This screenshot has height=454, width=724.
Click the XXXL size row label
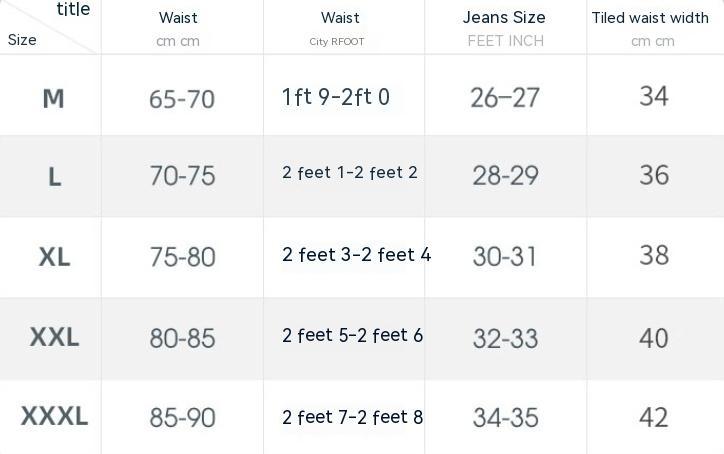54,416
